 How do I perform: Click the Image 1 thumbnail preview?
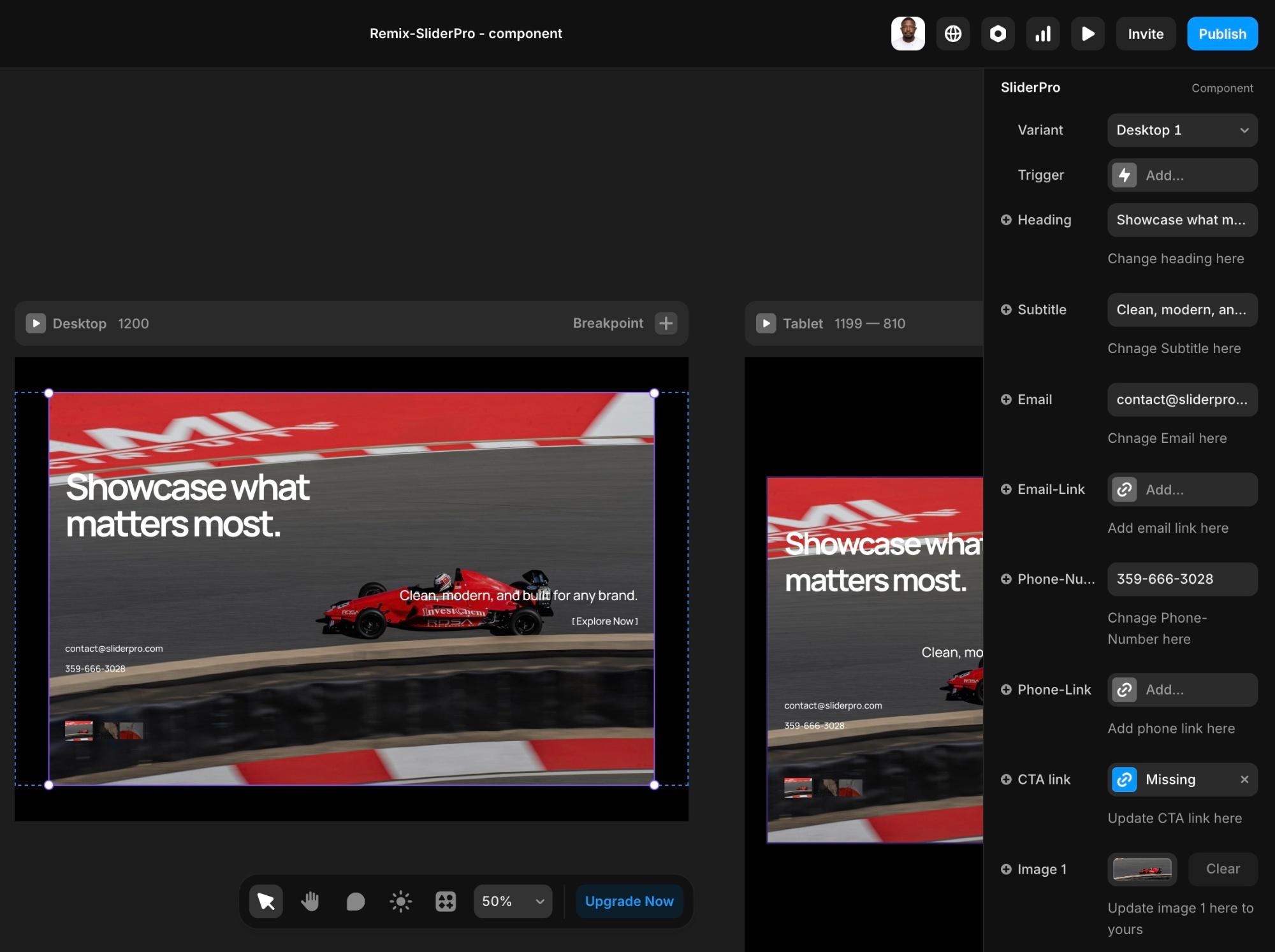click(1142, 869)
